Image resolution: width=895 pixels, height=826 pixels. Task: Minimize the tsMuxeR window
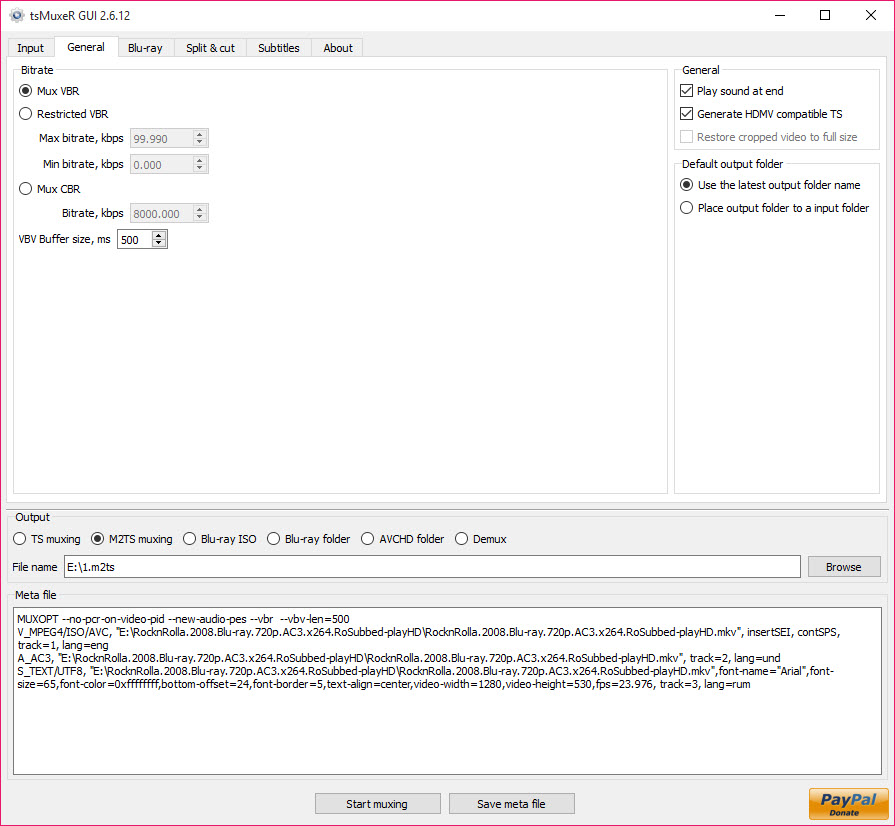point(780,15)
